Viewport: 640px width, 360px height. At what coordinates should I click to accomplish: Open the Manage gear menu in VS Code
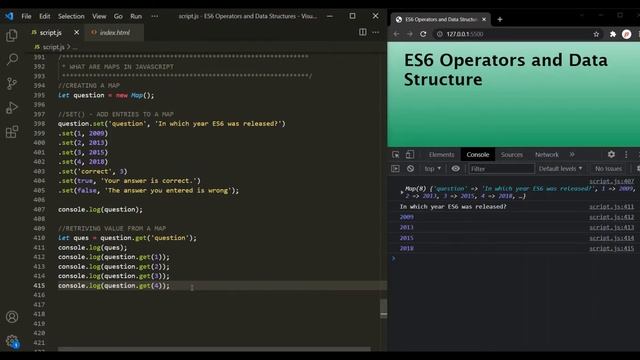12,341
